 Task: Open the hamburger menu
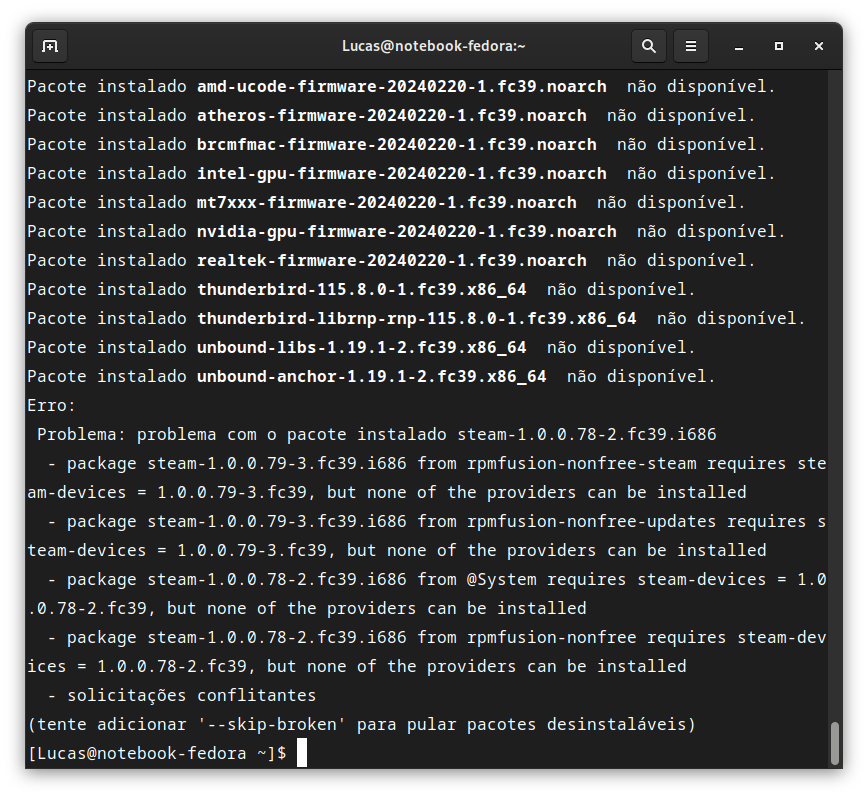(x=691, y=46)
